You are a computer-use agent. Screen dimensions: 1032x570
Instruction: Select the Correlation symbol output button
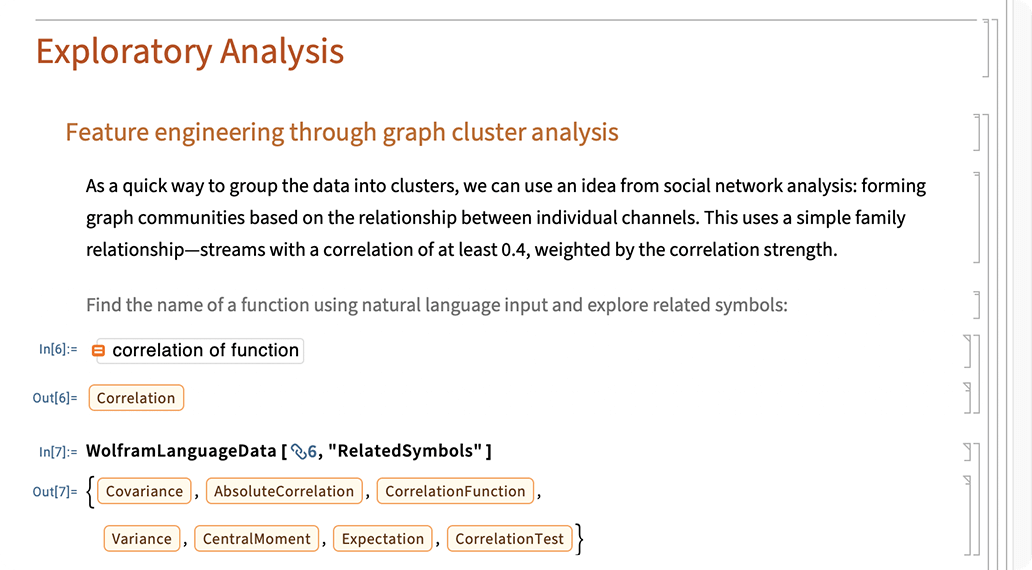tap(136, 398)
